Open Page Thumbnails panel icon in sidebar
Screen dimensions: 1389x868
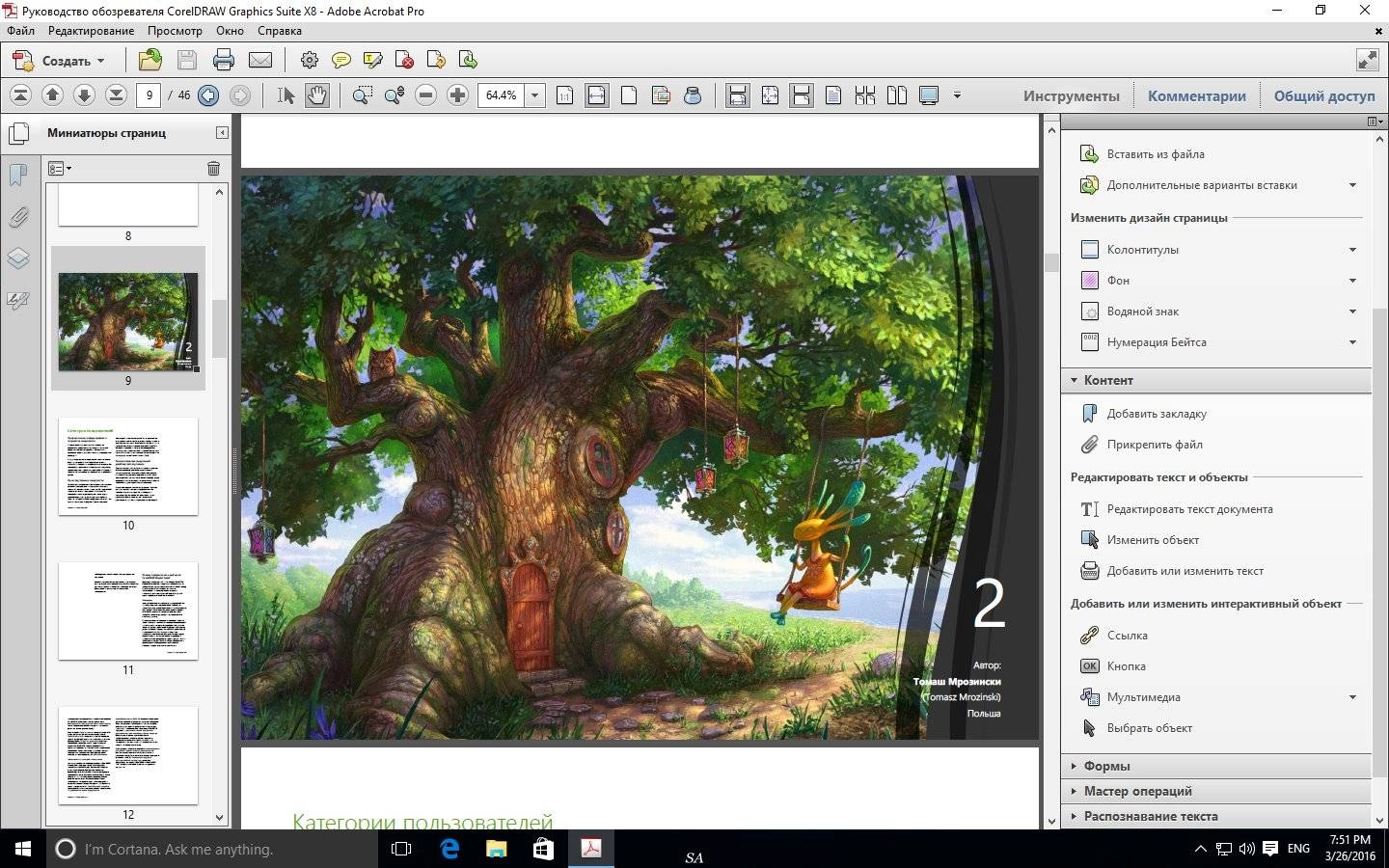pos(18,132)
